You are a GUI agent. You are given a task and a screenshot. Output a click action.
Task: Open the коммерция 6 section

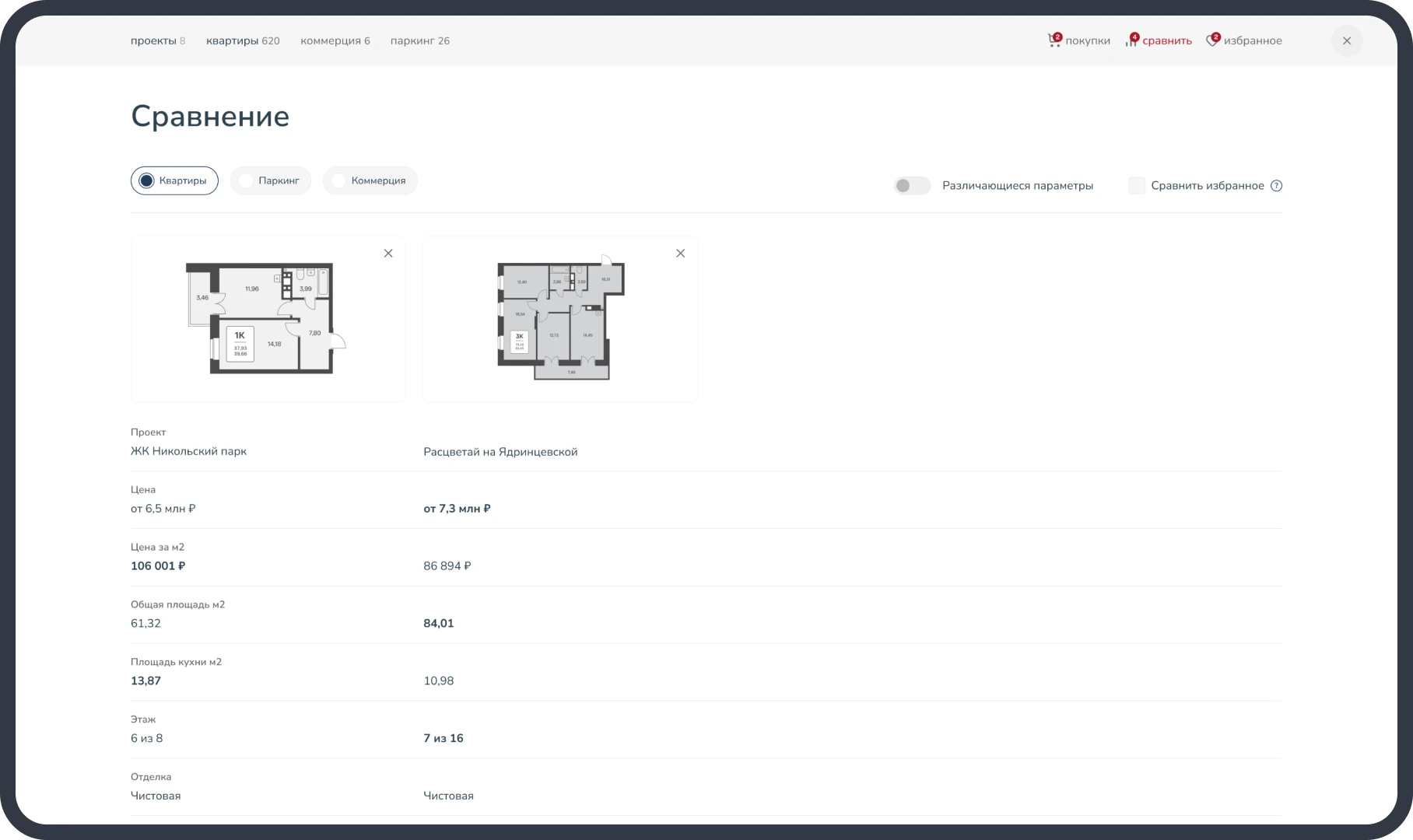pos(335,40)
